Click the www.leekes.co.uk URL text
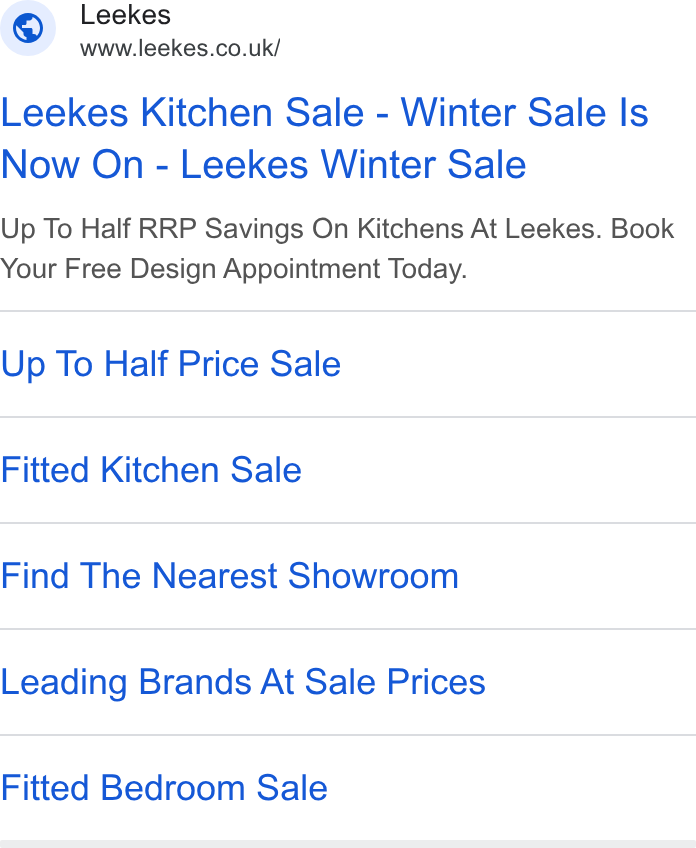This screenshot has height=848, width=696. [x=180, y=48]
